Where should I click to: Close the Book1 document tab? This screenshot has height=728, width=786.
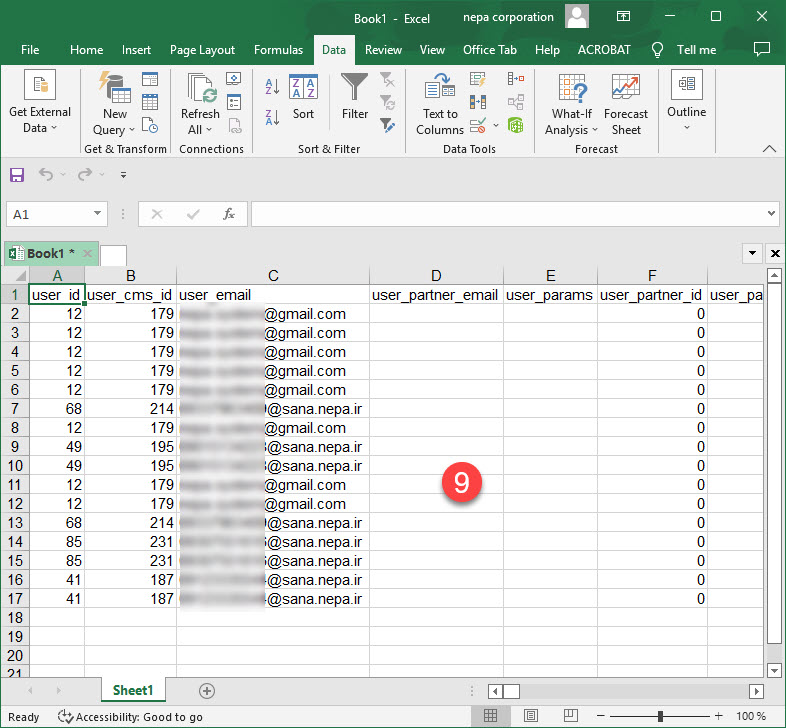coord(87,253)
